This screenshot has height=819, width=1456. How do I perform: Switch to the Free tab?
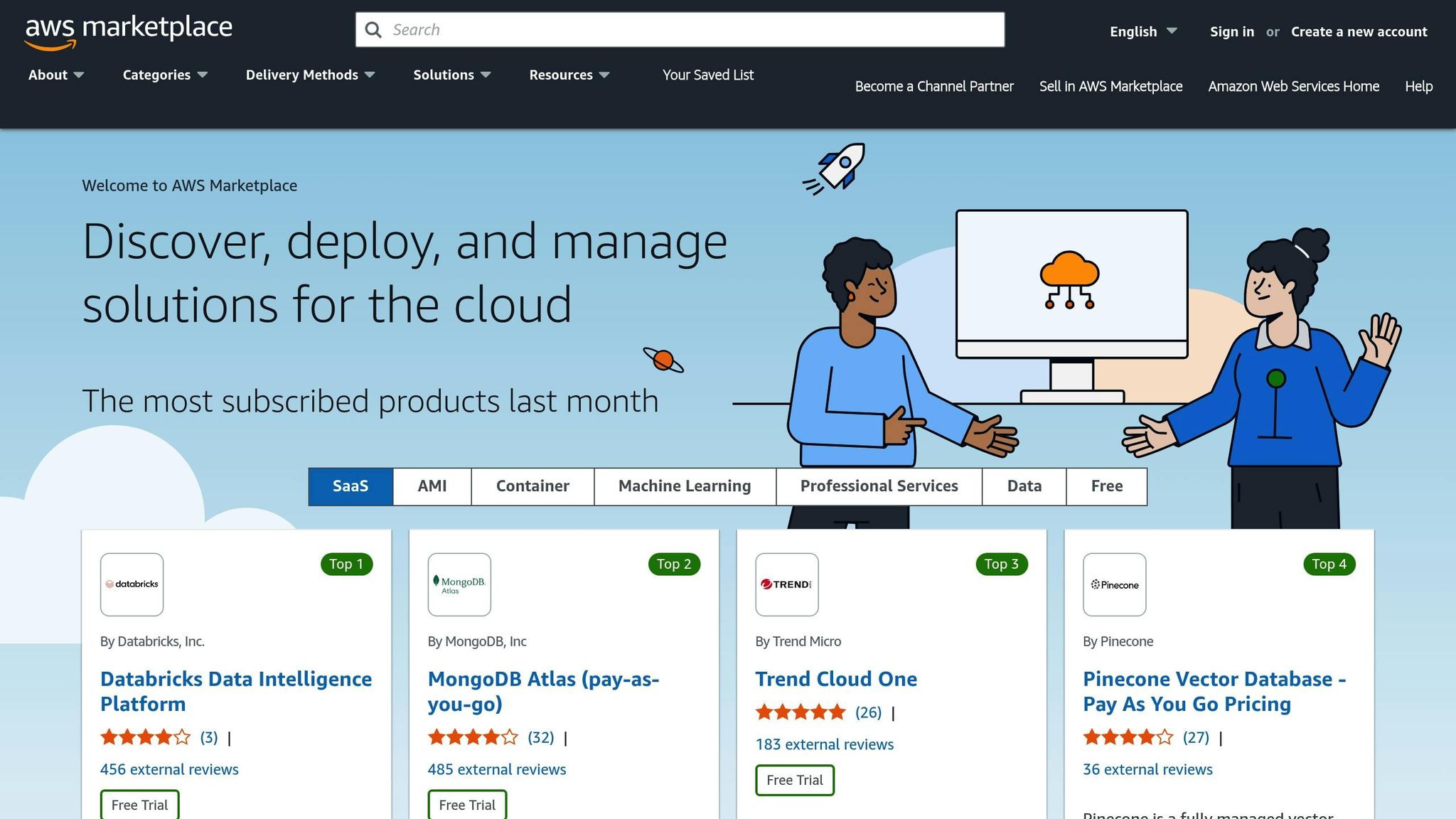(1107, 486)
